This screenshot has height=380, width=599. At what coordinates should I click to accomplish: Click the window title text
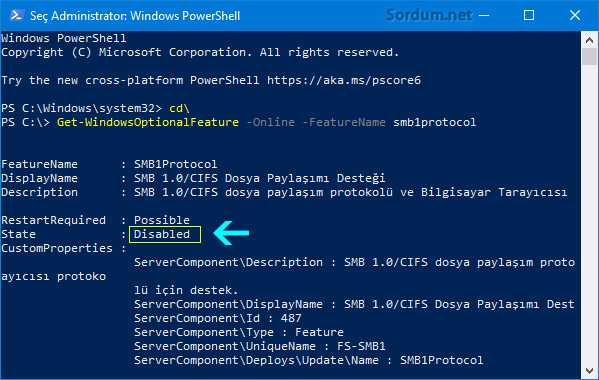[135, 16]
